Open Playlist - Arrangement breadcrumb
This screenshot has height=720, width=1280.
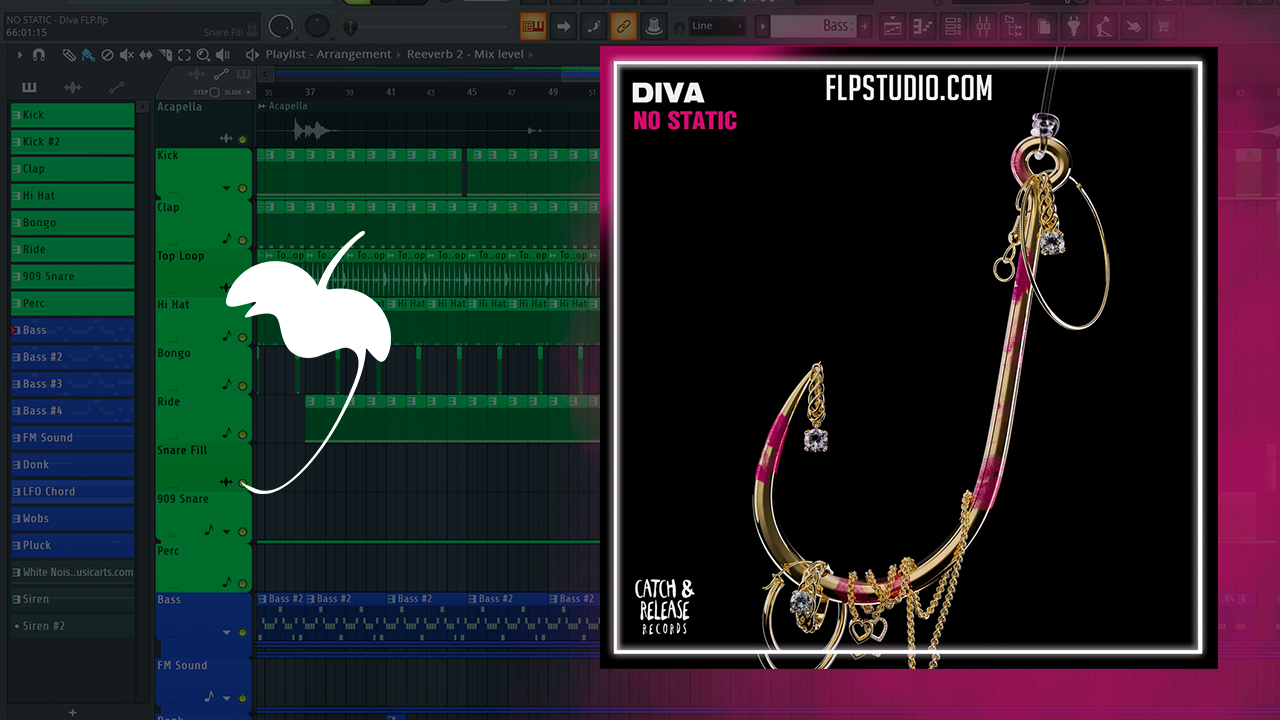pyautogui.click(x=327, y=55)
